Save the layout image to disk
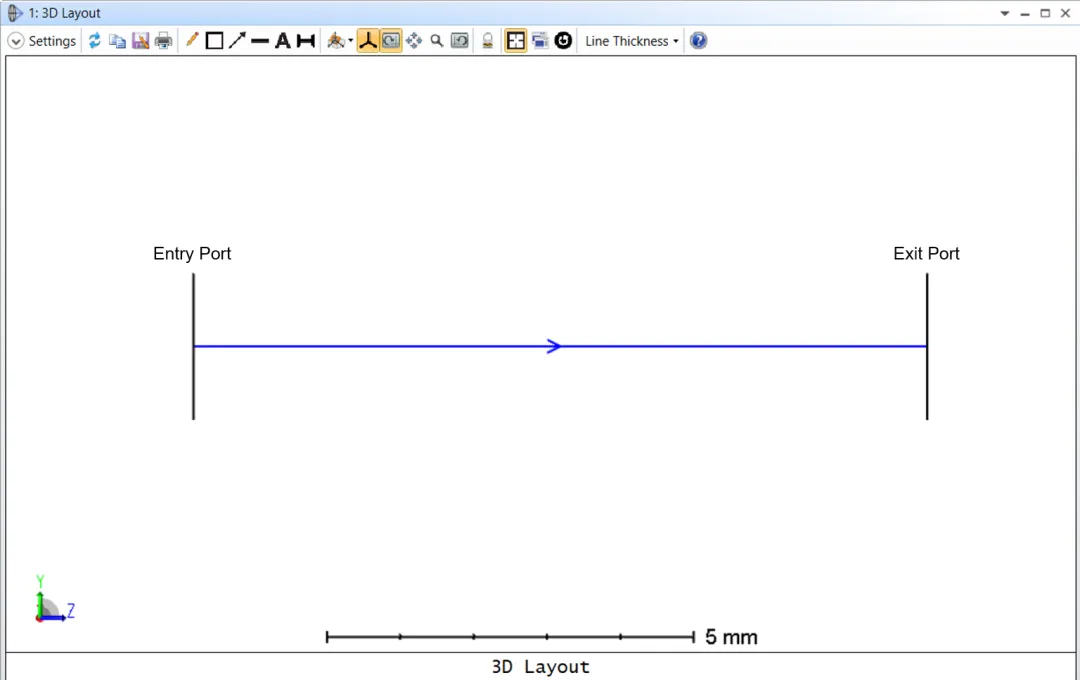Image resolution: width=1080 pixels, height=680 pixels. [140, 41]
